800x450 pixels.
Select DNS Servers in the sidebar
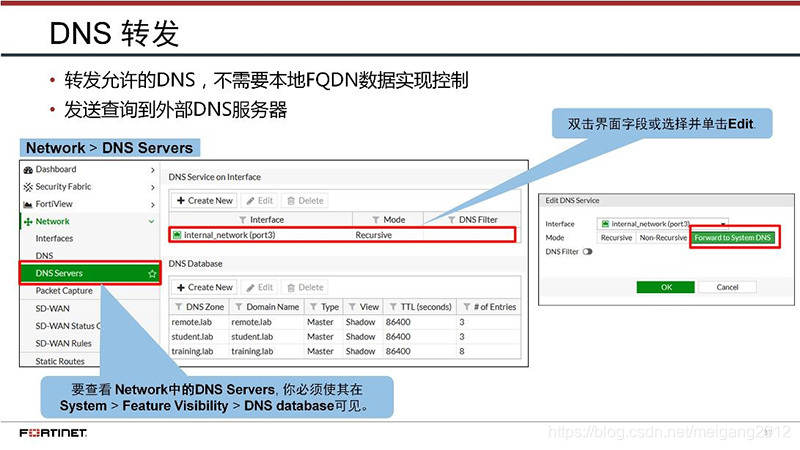tap(90, 273)
